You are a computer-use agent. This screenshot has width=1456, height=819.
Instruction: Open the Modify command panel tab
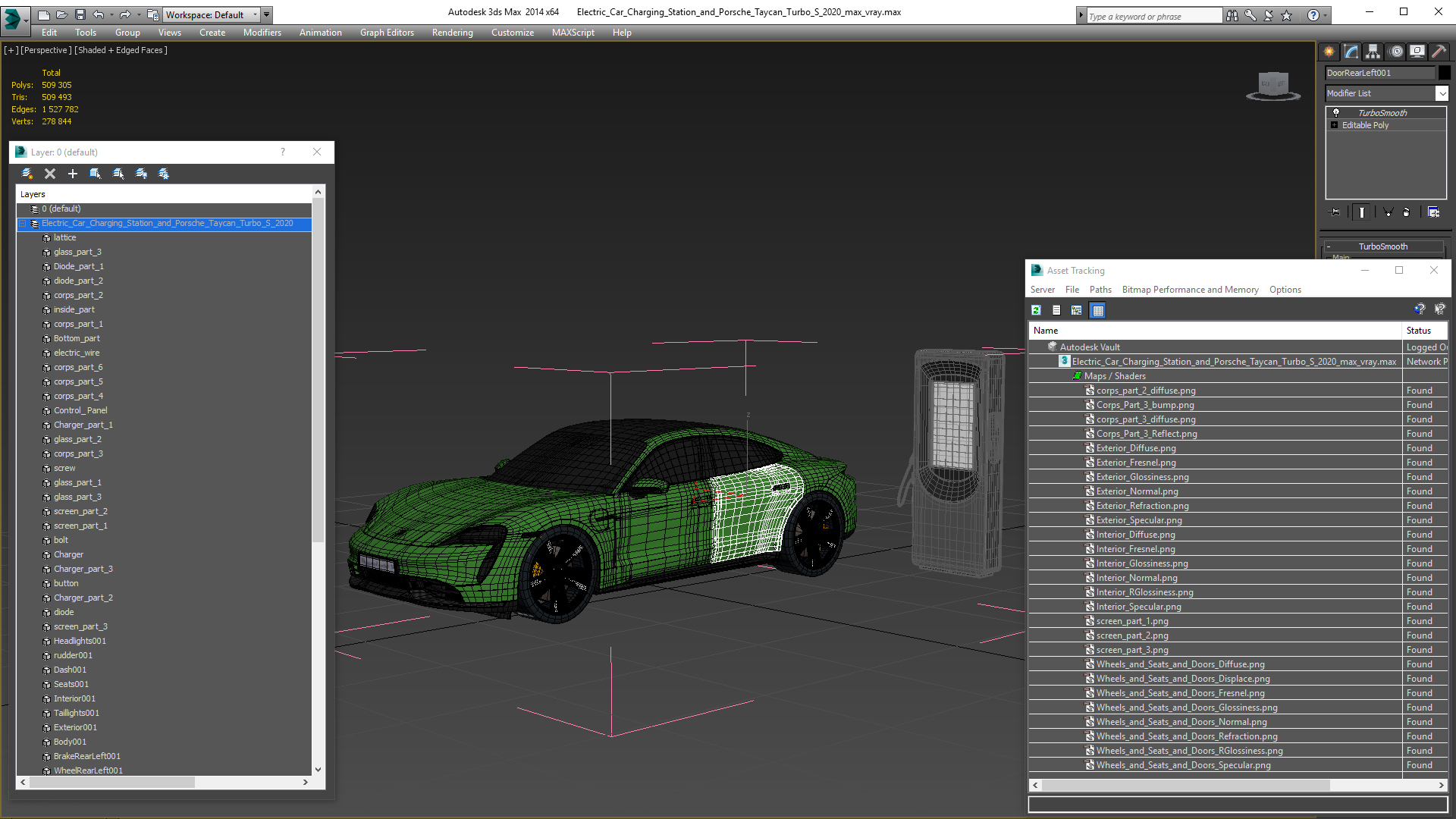[x=1351, y=52]
